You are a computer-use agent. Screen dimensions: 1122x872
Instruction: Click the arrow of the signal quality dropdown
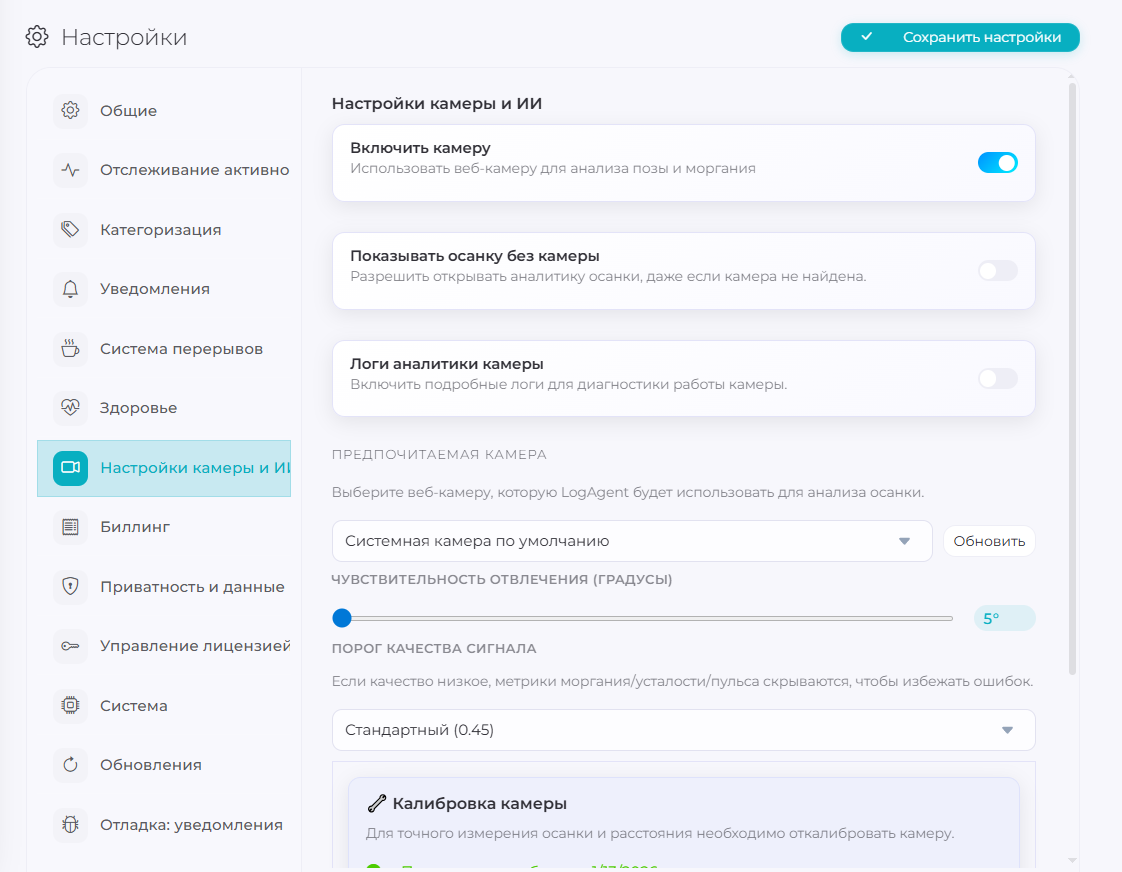[x=1008, y=730]
